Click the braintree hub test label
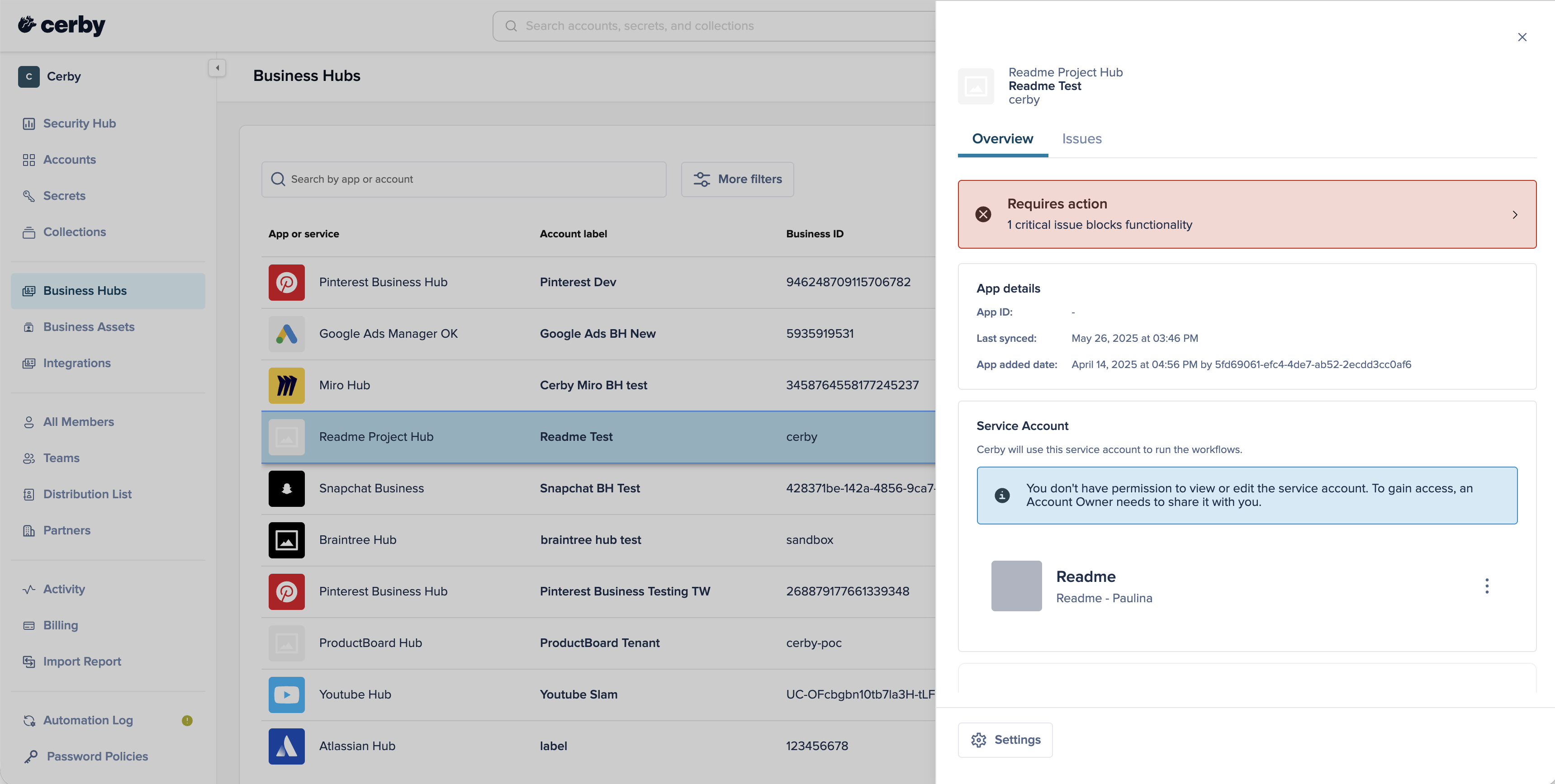Screen dimensions: 1555x784 click(590, 540)
